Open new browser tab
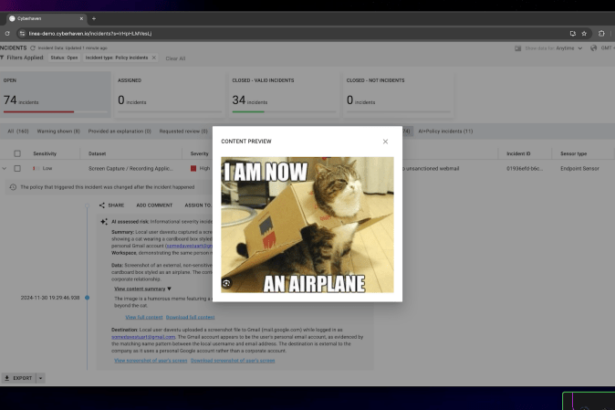 pos(94,18)
